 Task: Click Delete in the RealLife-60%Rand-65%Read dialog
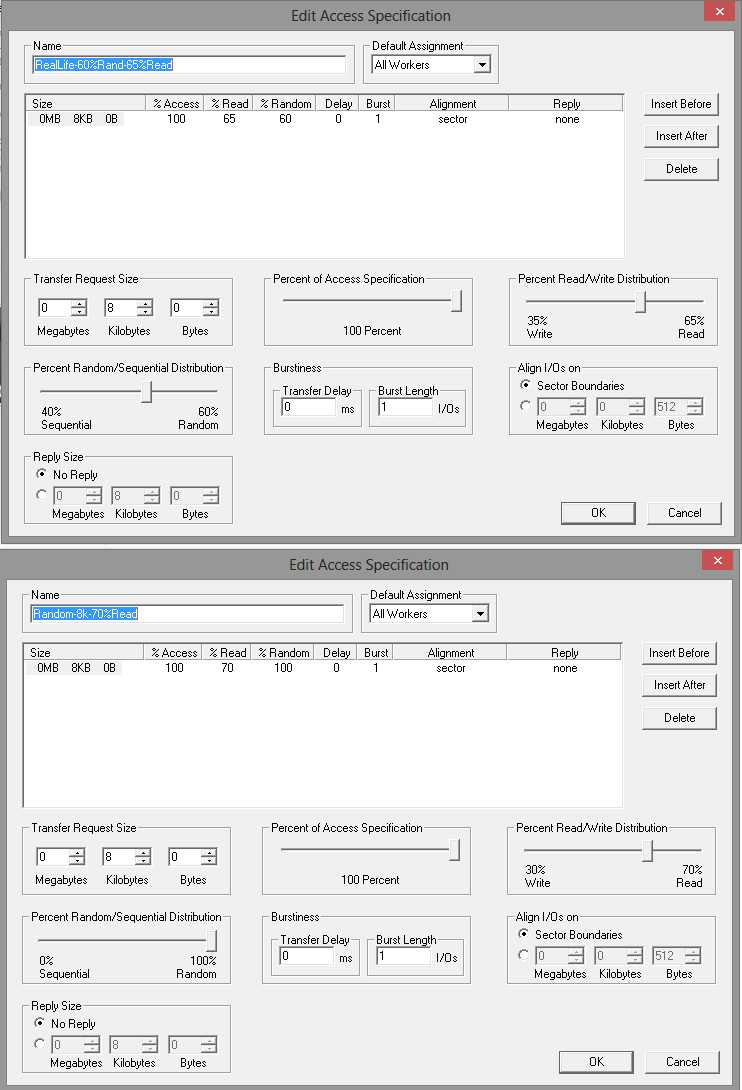click(x=681, y=169)
